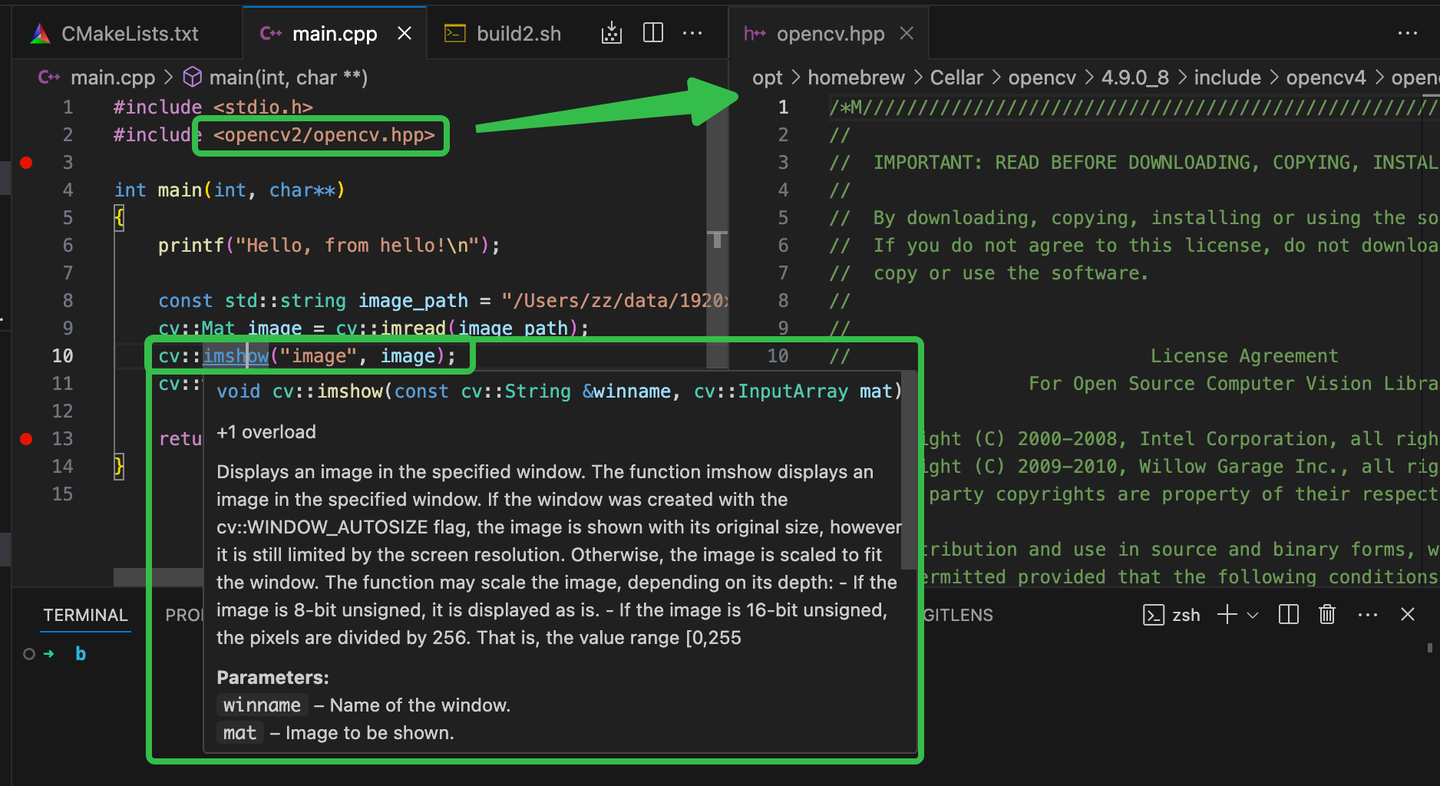Click the download icon beside the main.cpp tab
The width and height of the screenshot is (1440, 786).
611,32
